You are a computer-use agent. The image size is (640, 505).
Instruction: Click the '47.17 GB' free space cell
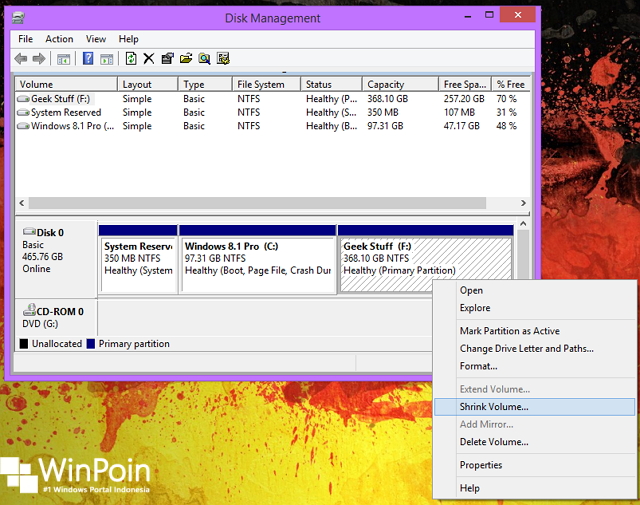pos(462,126)
